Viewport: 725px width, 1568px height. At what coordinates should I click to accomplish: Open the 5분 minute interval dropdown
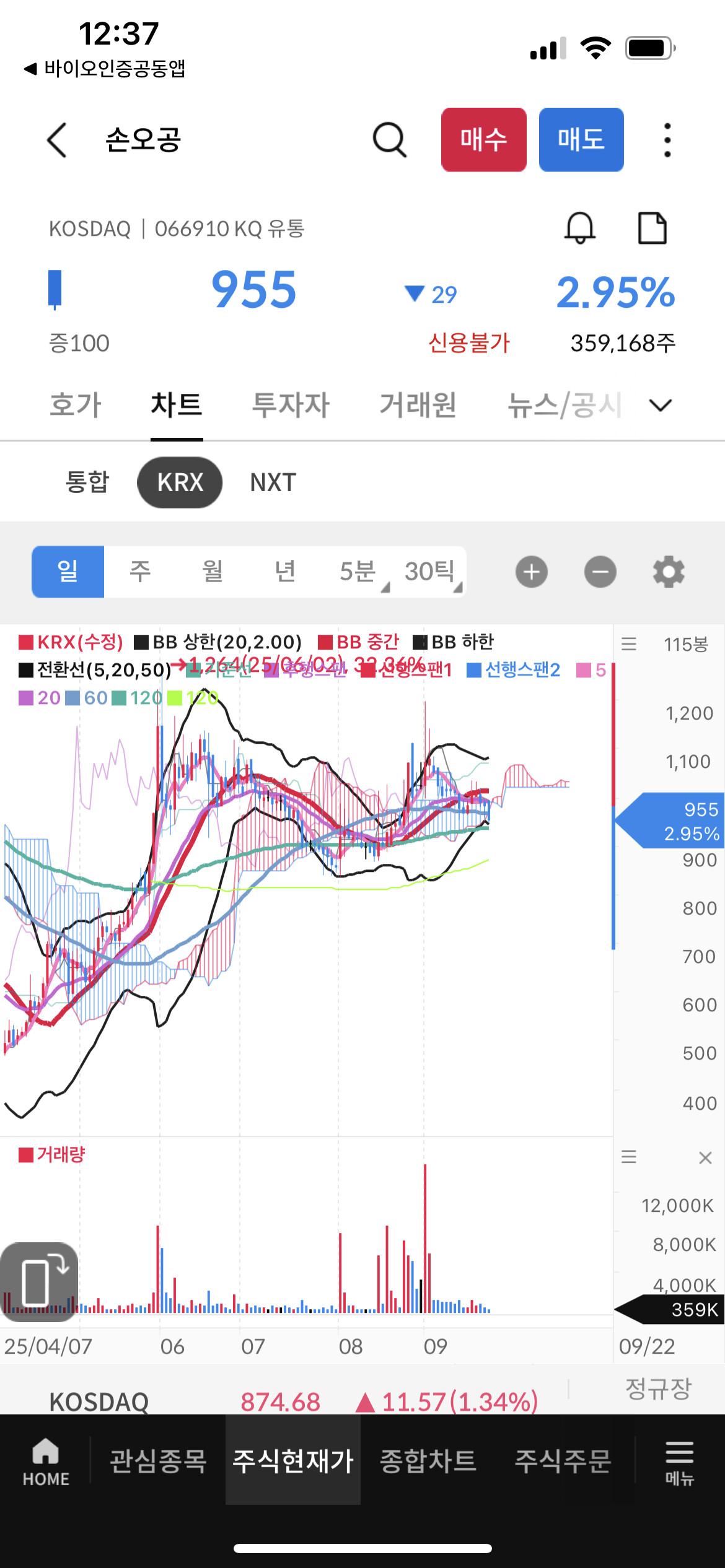362,572
